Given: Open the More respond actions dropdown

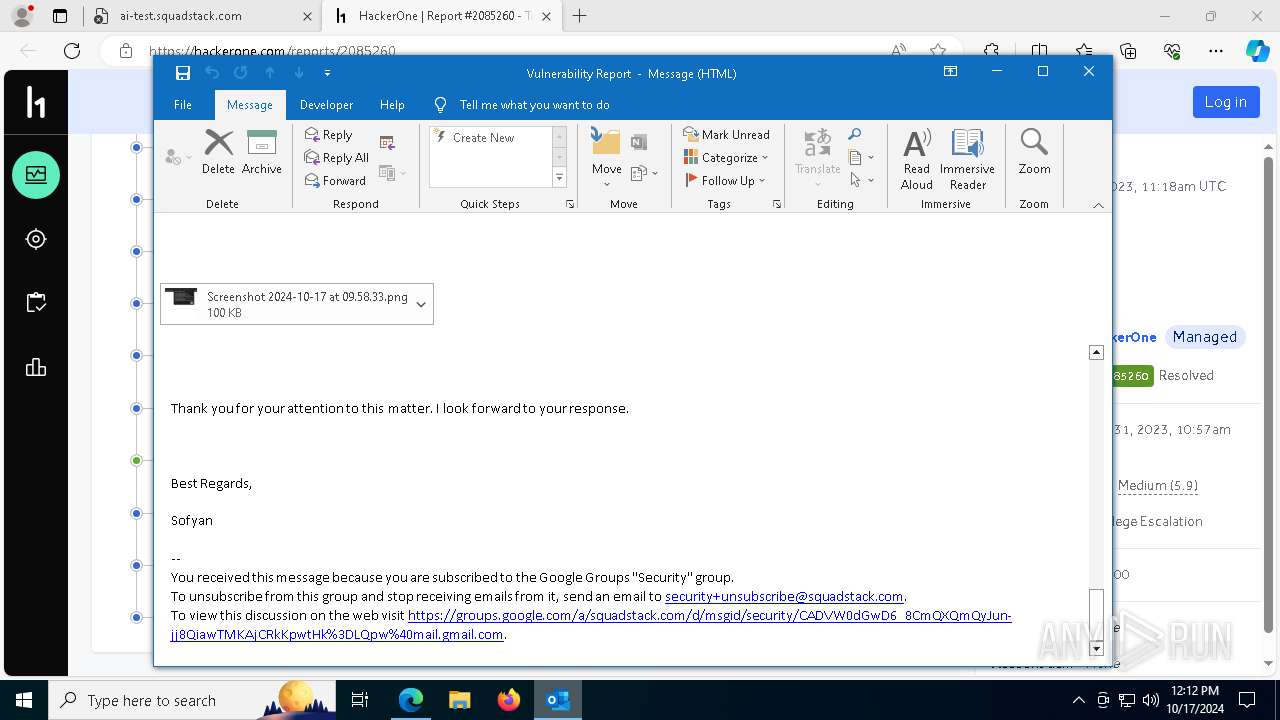Looking at the screenshot, I should pos(393,173).
